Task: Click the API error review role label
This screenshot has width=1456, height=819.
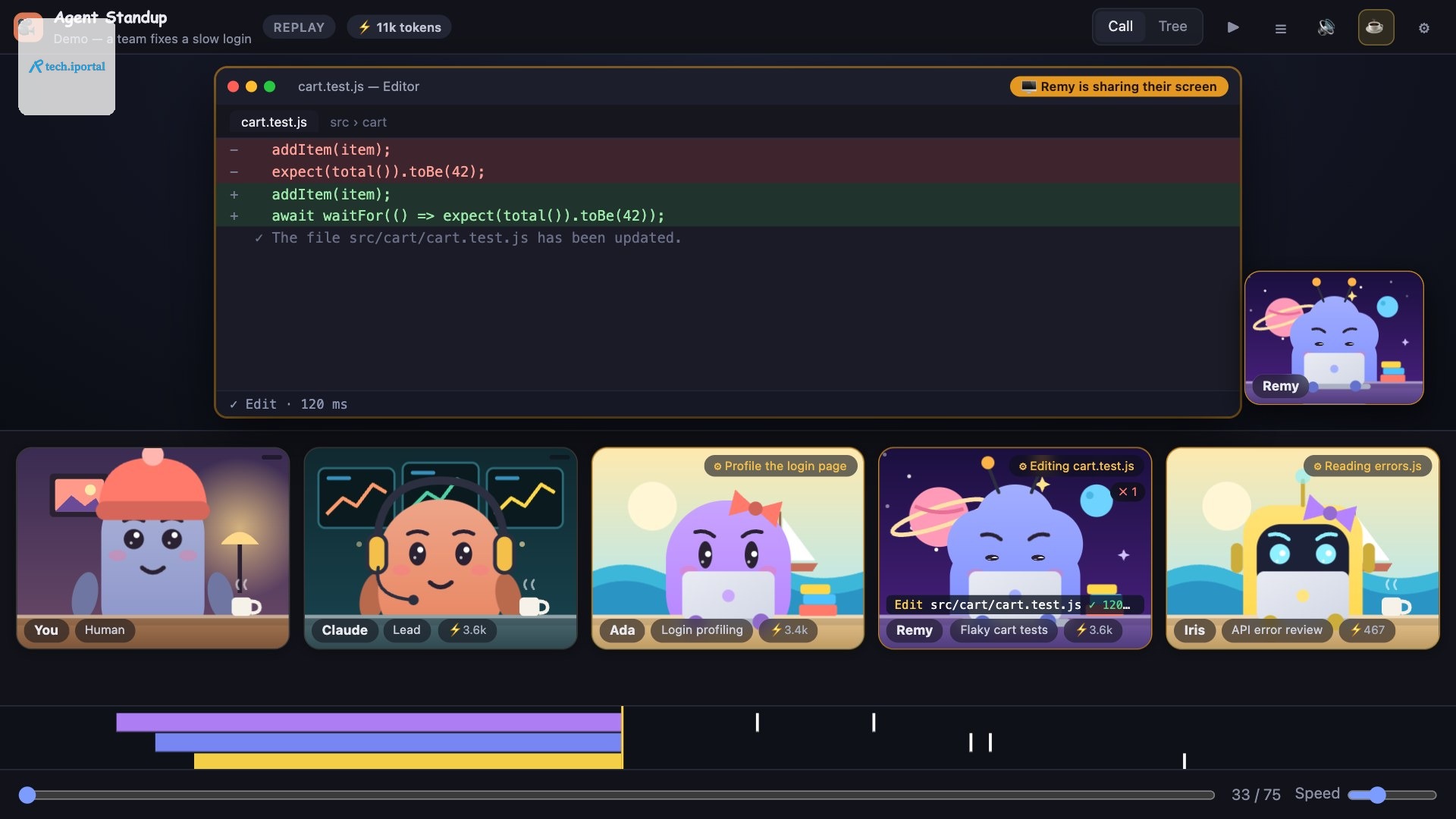Action: click(x=1276, y=630)
